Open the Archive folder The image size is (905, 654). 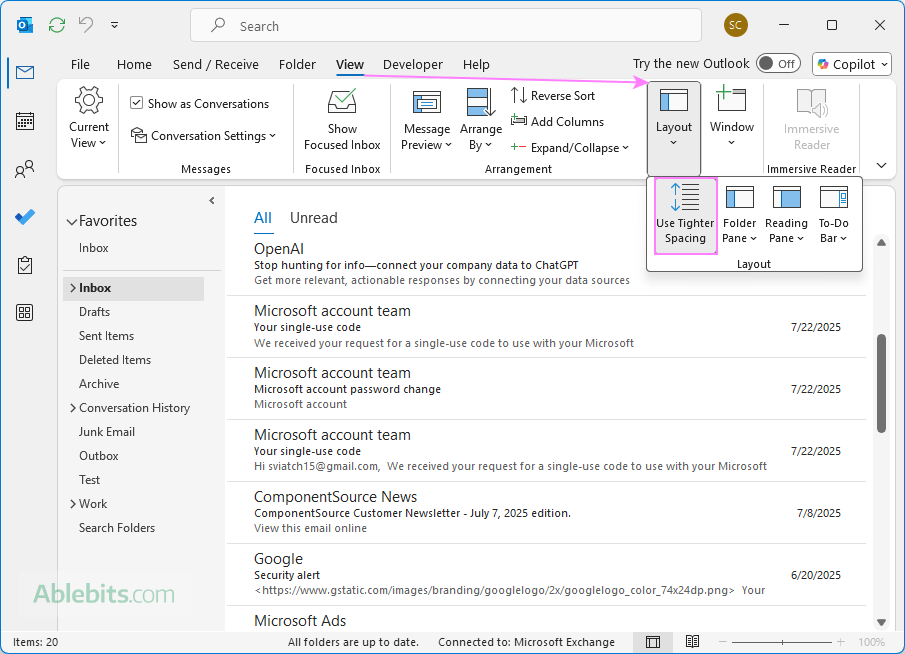pyautogui.click(x=99, y=384)
